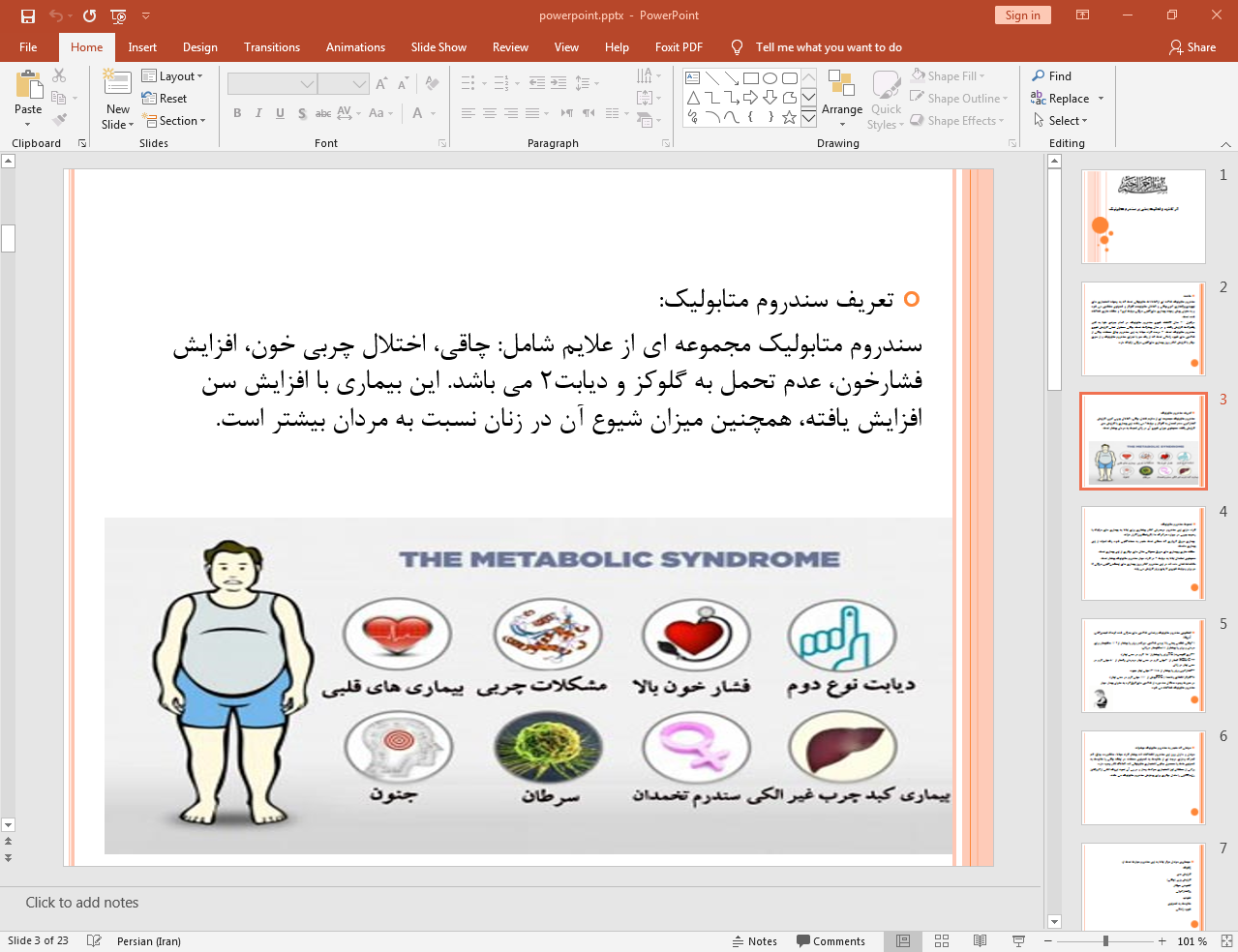Click the Sign in button
The width and height of the screenshot is (1238, 952).
pyautogui.click(x=1022, y=15)
